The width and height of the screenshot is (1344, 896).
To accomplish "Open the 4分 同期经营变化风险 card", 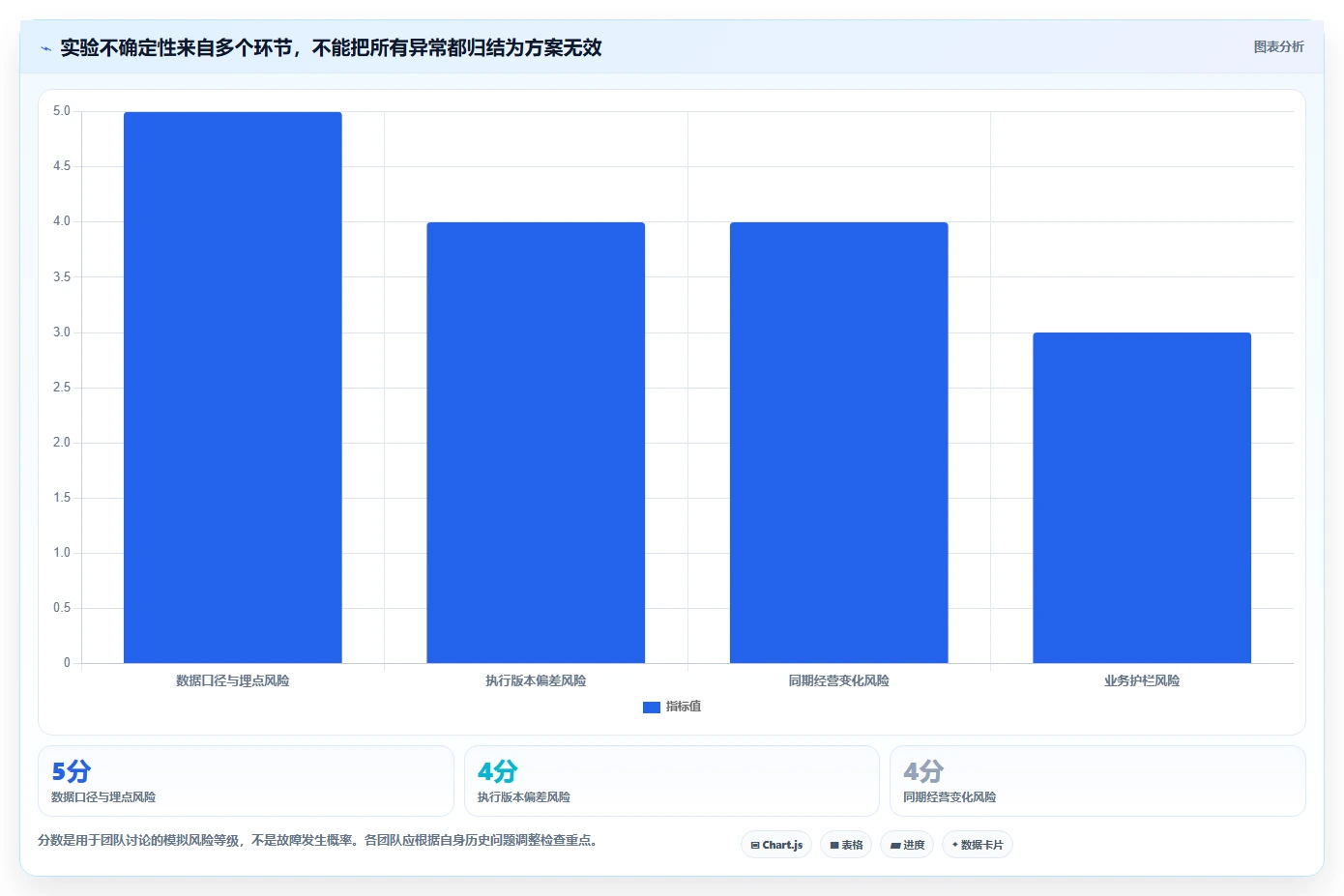I will click(x=1097, y=781).
